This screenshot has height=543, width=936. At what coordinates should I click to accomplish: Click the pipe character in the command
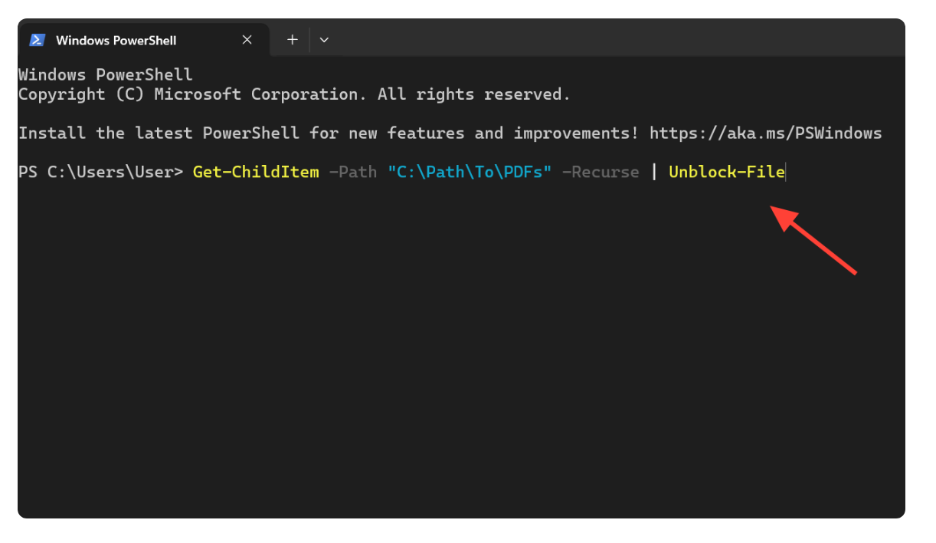click(654, 172)
